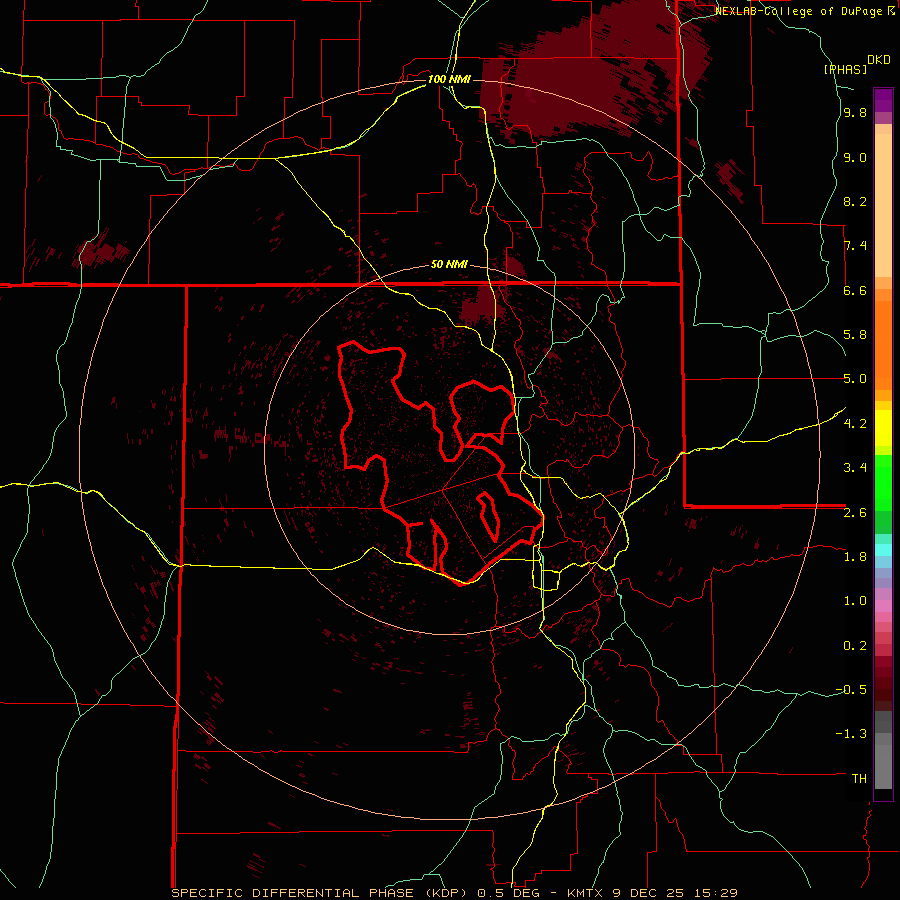Click the small island outline inside the lake
Image resolution: width=900 pixels, height=900 pixels.
(x=489, y=515)
